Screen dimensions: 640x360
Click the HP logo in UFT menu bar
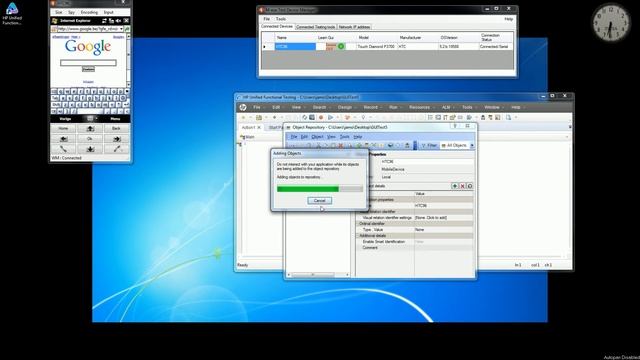point(243,107)
